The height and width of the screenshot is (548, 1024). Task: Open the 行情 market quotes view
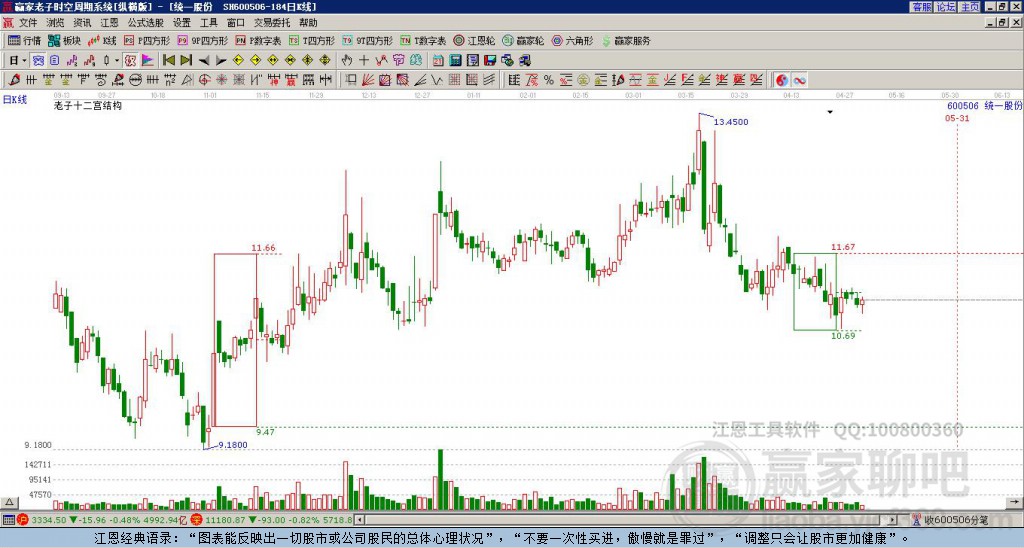point(24,41)
